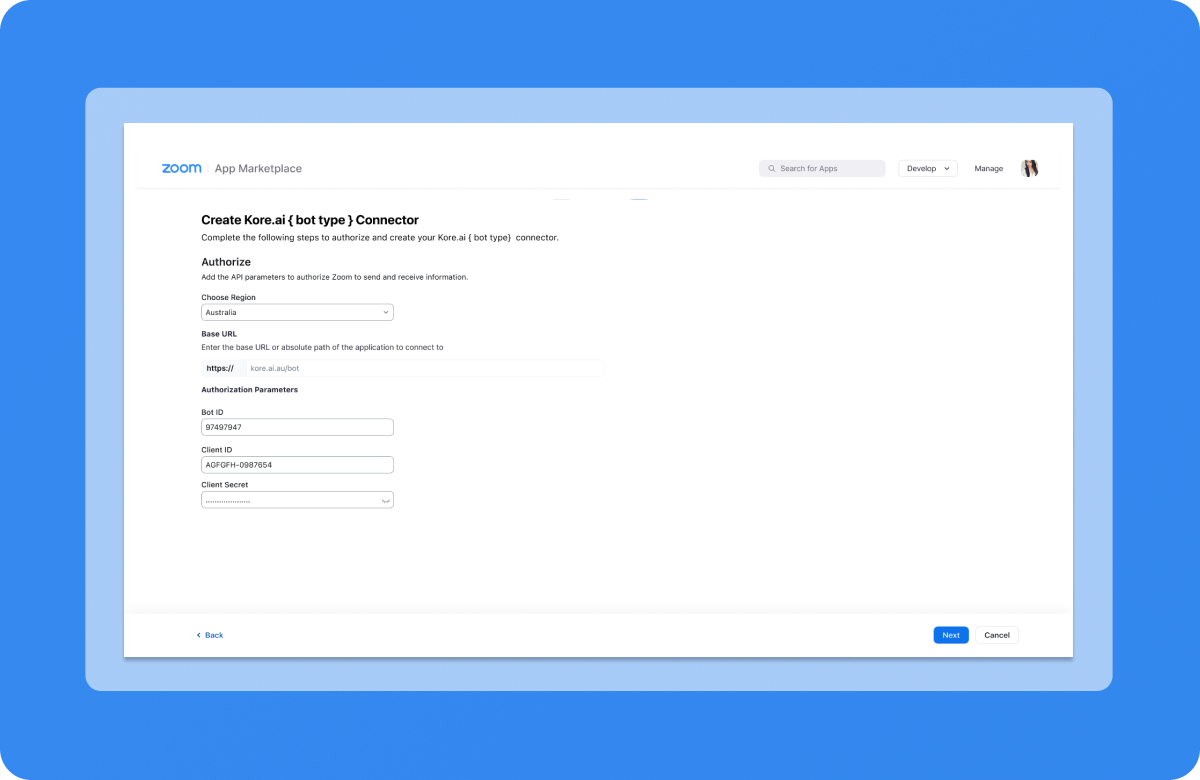This screenshot has width=1200, height=780.
Task: Click the 'Create Kore.ai { bot type } Connector' heading
Action: (310, 220)
